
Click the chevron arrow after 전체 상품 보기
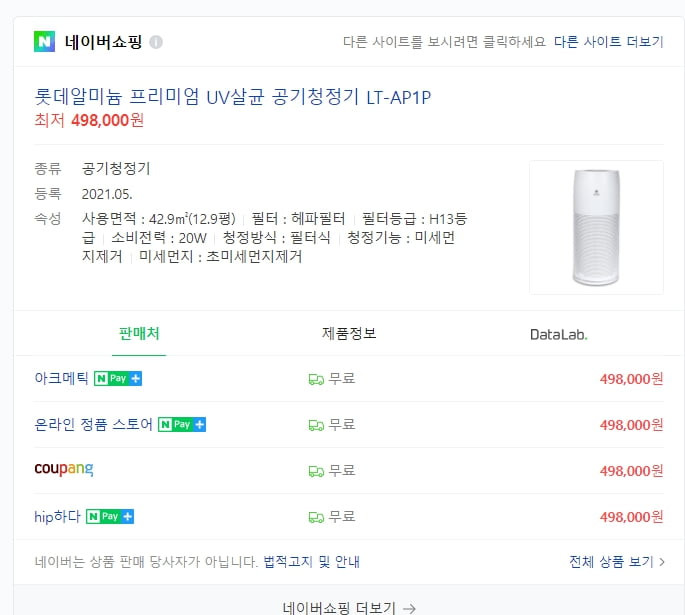[x=661, y=562]
